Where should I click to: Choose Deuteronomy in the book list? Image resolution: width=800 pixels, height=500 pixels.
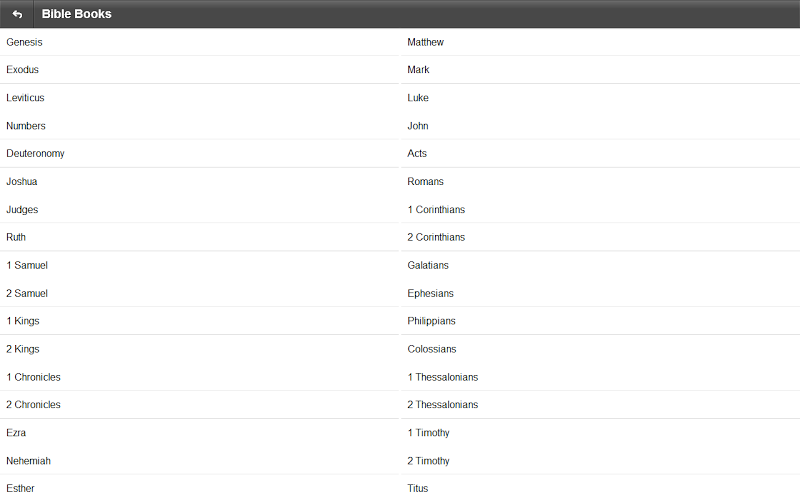pos(35,154)
